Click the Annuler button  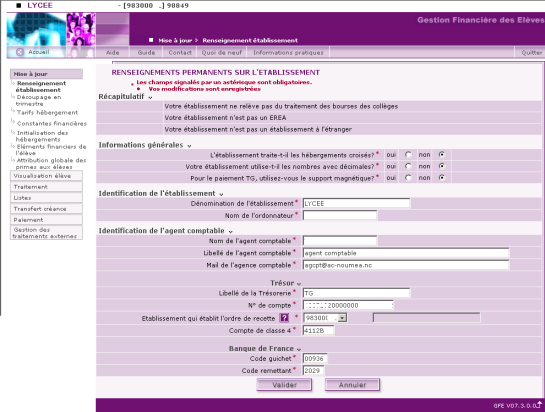point(352,385)
